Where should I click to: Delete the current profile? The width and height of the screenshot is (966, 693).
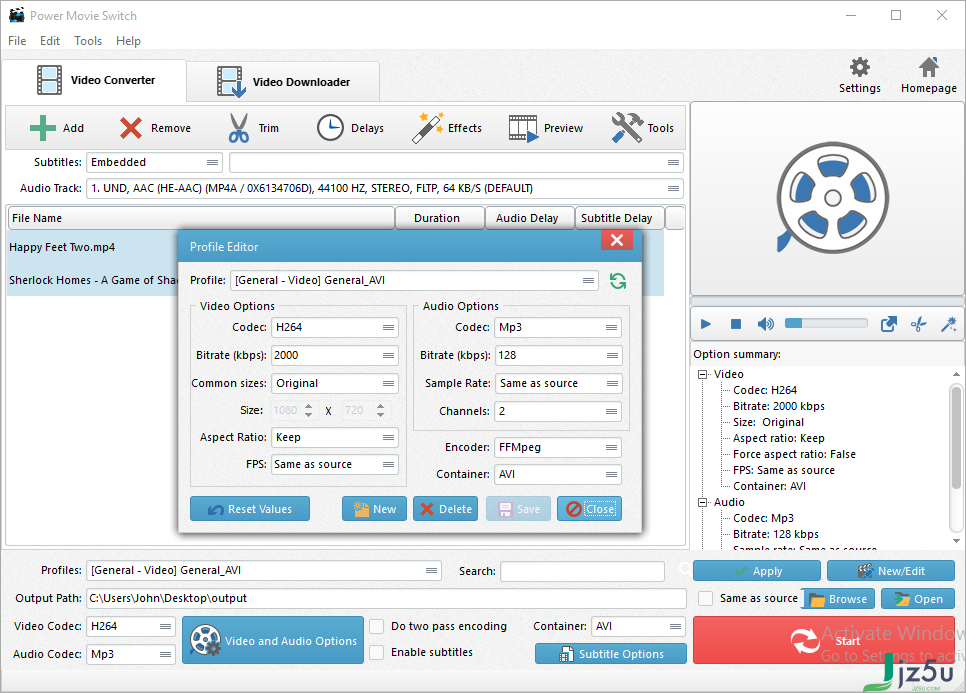tap(445, 509)
